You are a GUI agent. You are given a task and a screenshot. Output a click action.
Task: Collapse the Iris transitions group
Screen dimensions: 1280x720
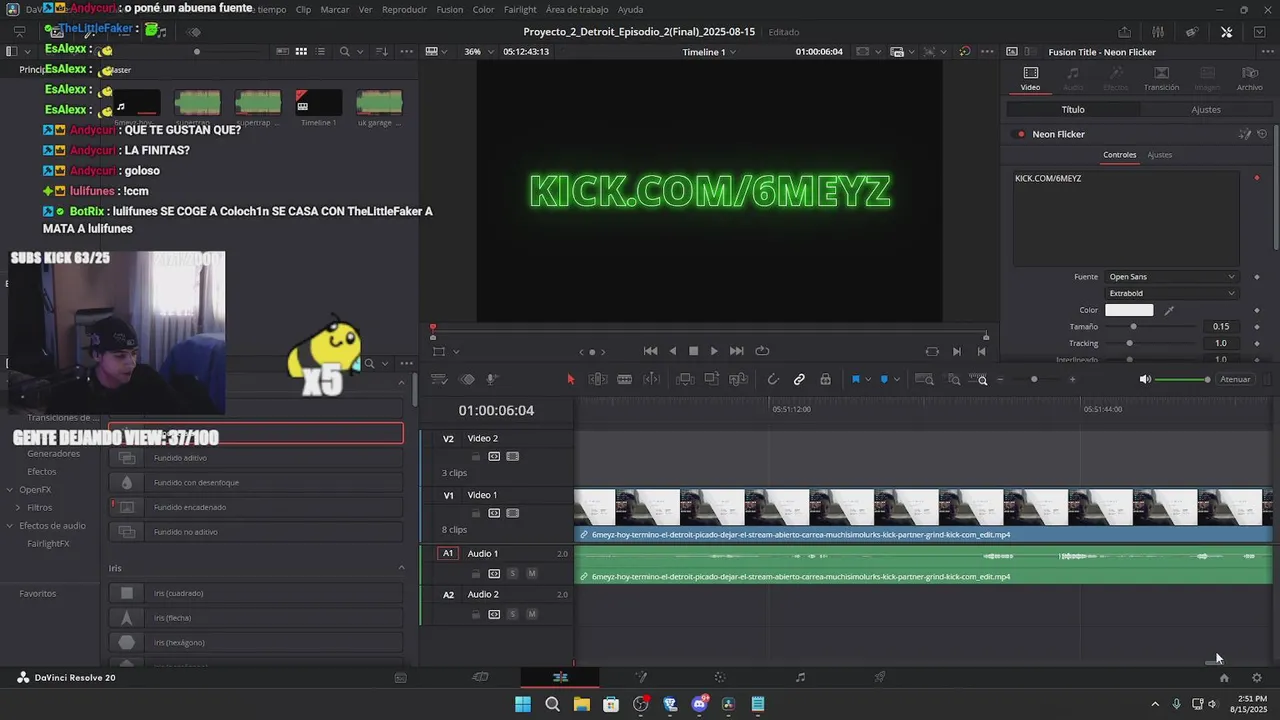(401, 568)
